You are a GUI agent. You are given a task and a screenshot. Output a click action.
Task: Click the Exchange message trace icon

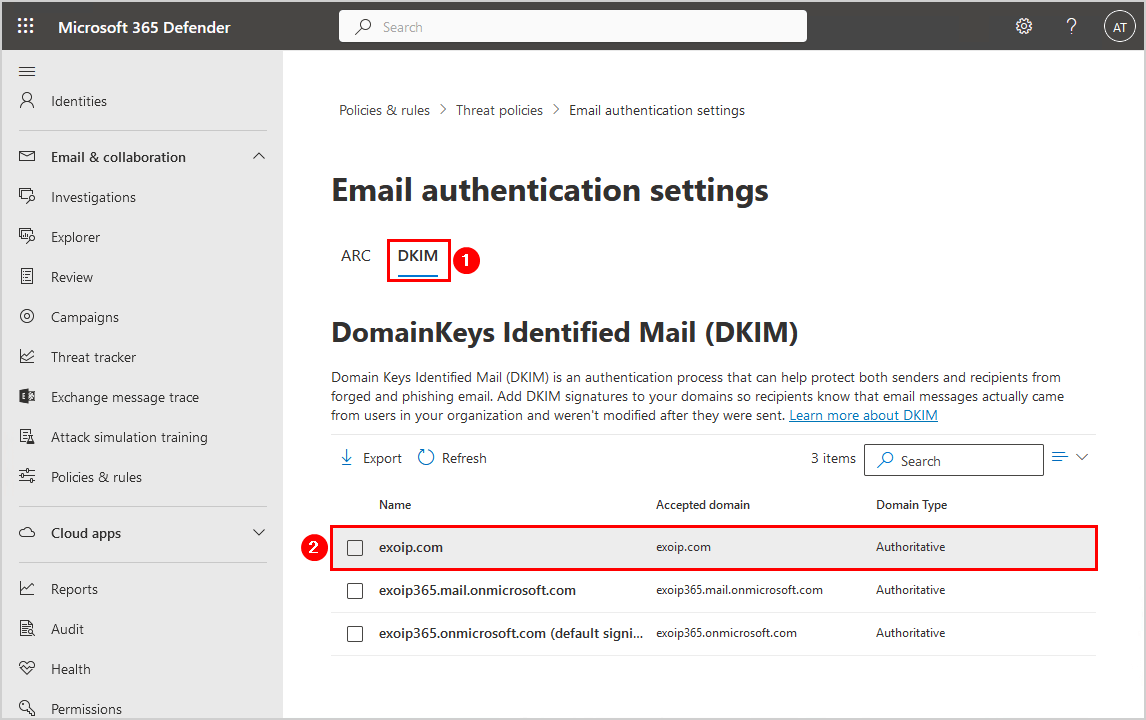click(x=27, y=396)
